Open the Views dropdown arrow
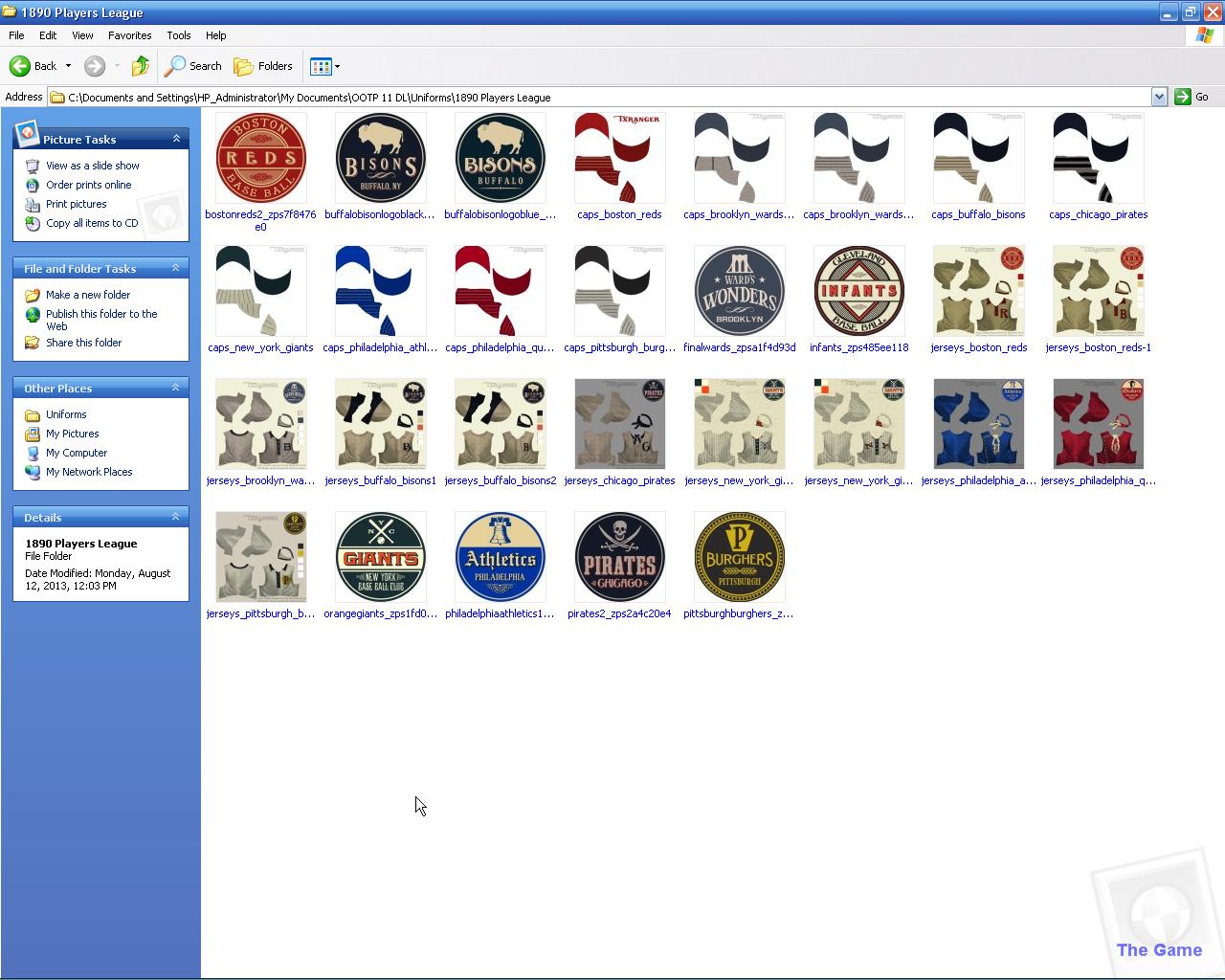This screenshot has width=1225, height=980. pos(337,66)
